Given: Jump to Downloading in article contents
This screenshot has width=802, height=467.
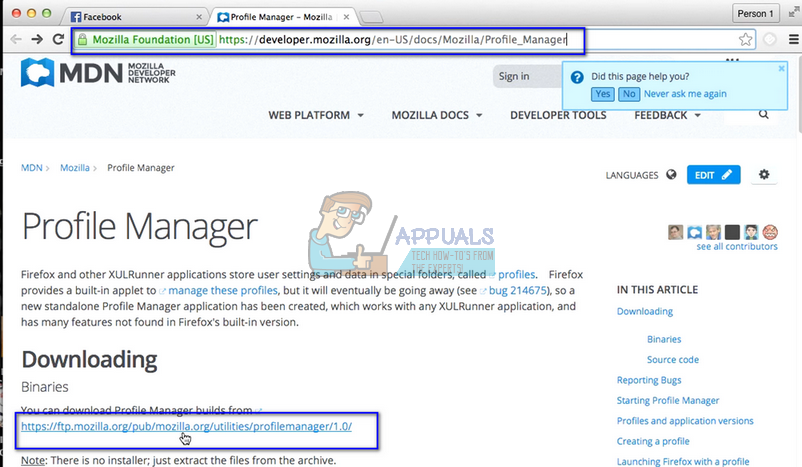Looking at the screenshot, I should coord(644,311).
